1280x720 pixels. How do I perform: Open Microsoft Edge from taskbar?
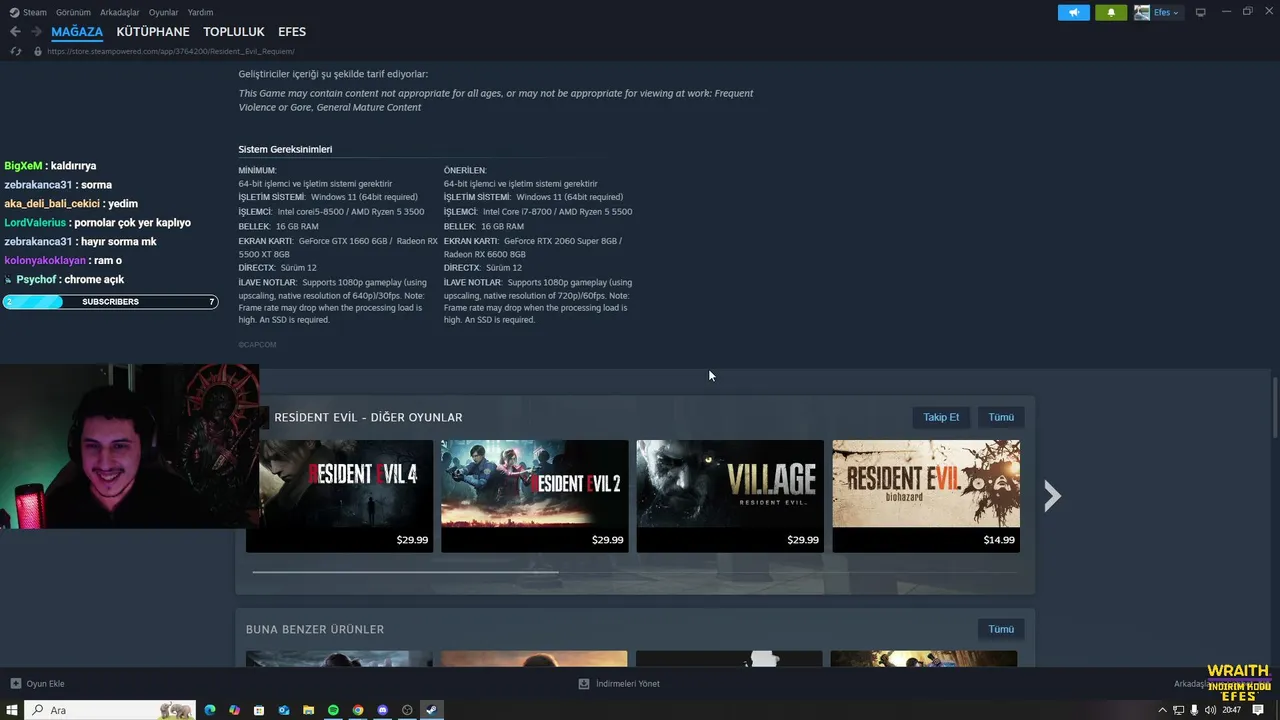[210, 710]
